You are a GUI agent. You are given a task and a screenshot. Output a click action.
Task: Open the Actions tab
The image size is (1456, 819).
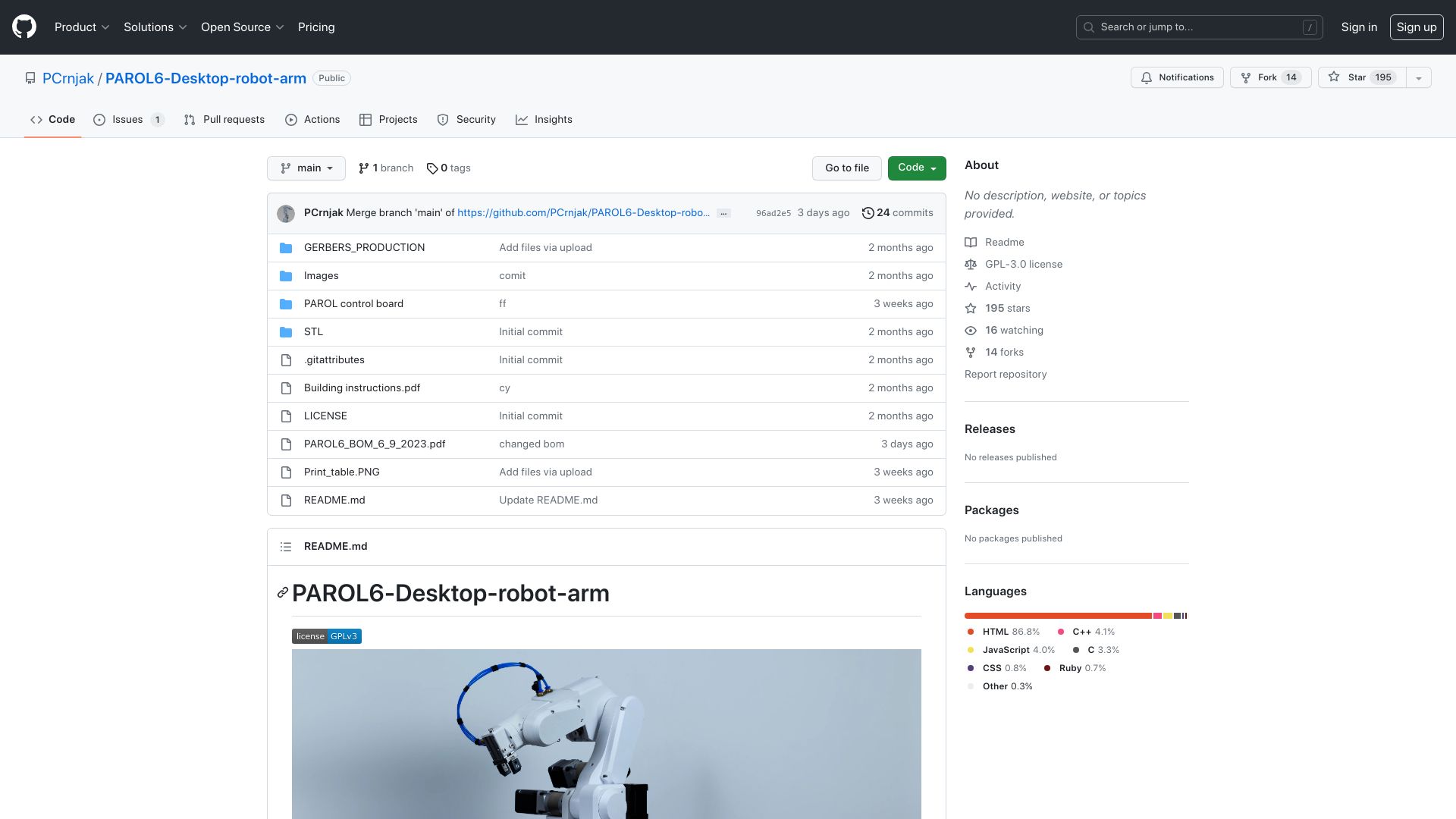(x=312, y=120)
